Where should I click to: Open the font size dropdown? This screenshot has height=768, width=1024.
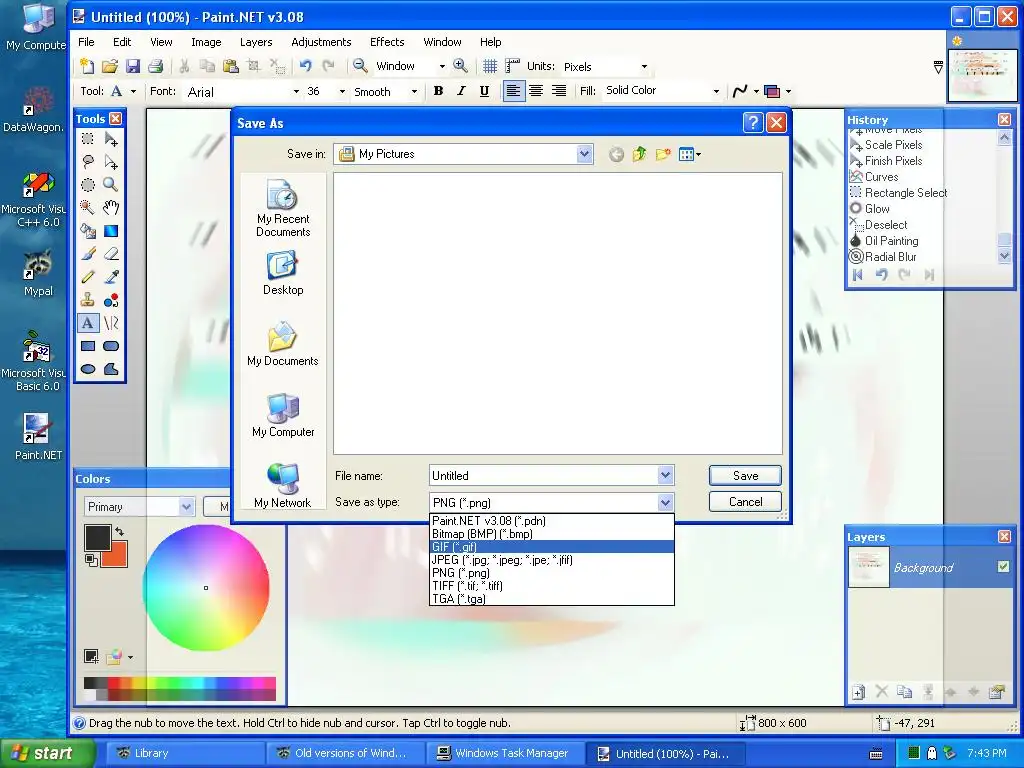coord(342,91)
